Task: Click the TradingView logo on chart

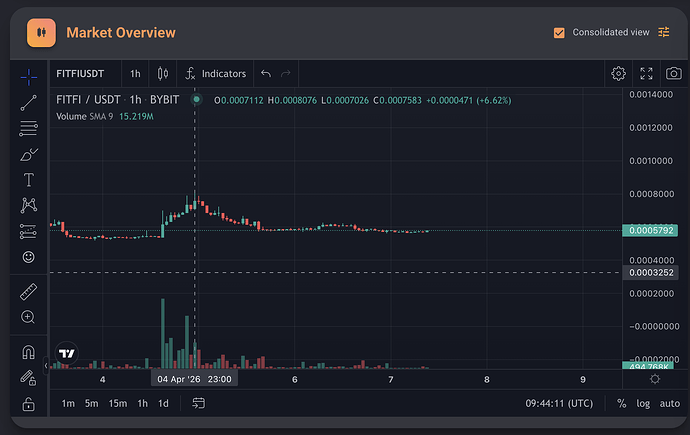Action: pos(66,353)
